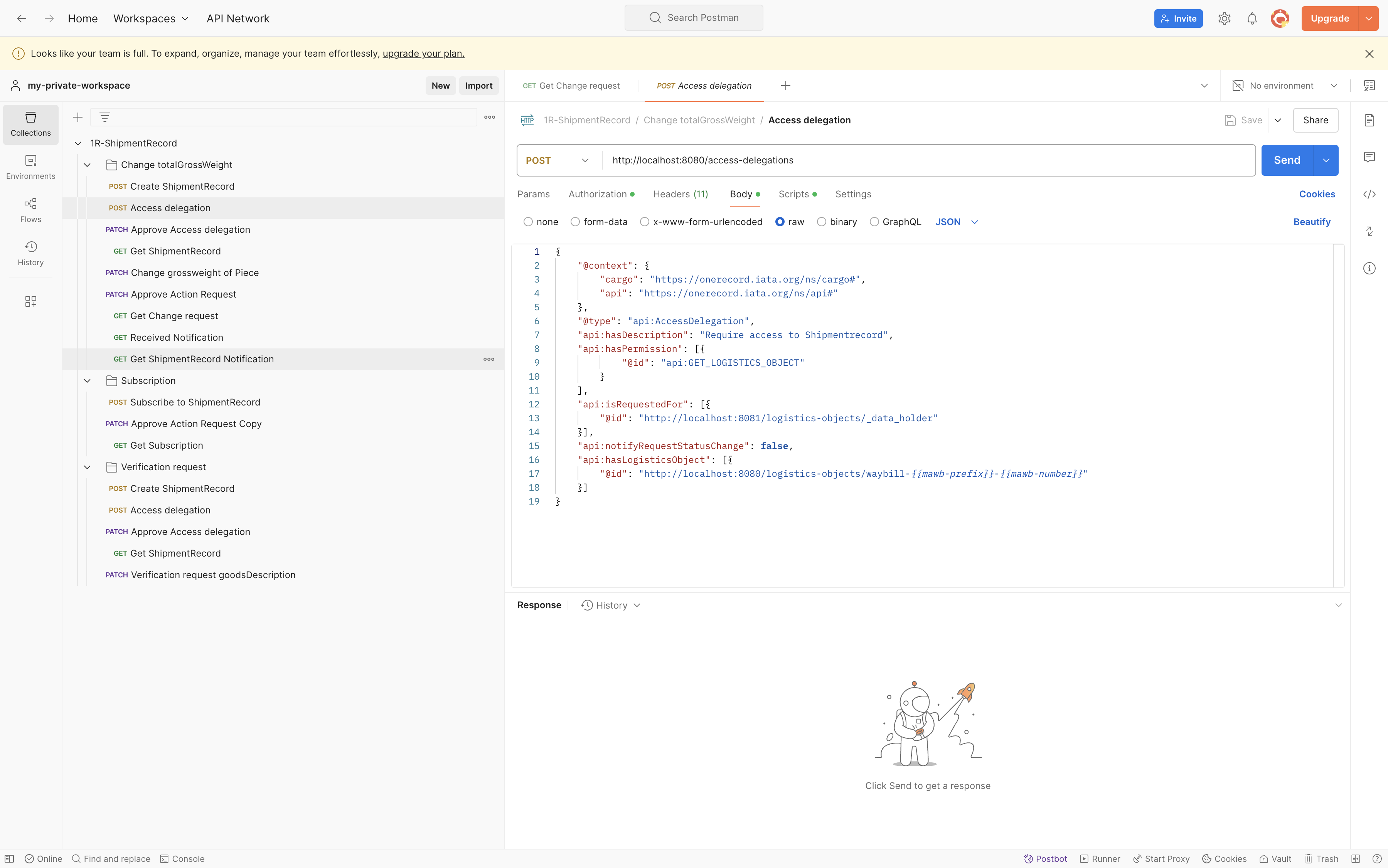Click the notifications bell icon

[1252, 19]
